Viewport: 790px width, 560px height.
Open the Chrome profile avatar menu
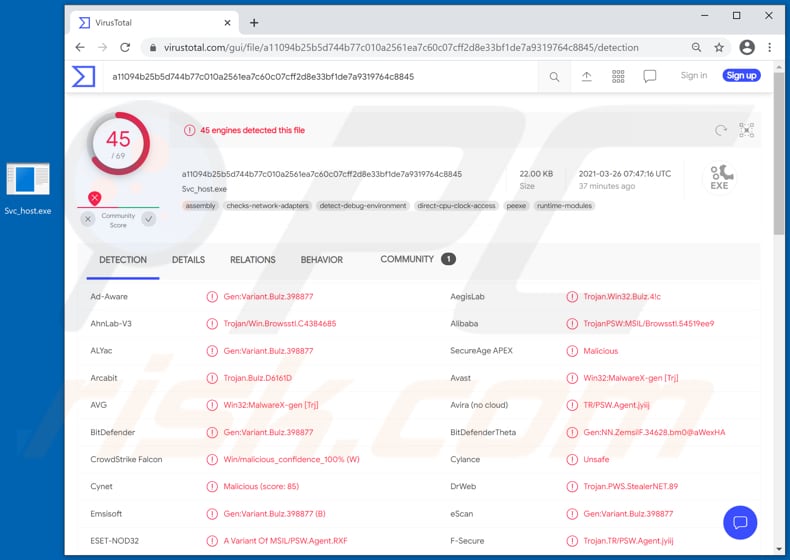[746, 47]
